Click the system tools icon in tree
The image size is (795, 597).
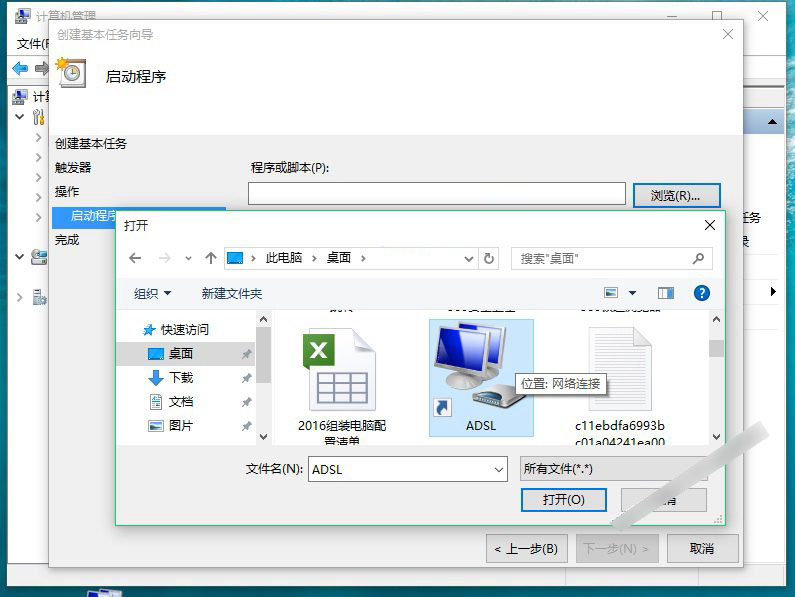[x=39, y=117]
